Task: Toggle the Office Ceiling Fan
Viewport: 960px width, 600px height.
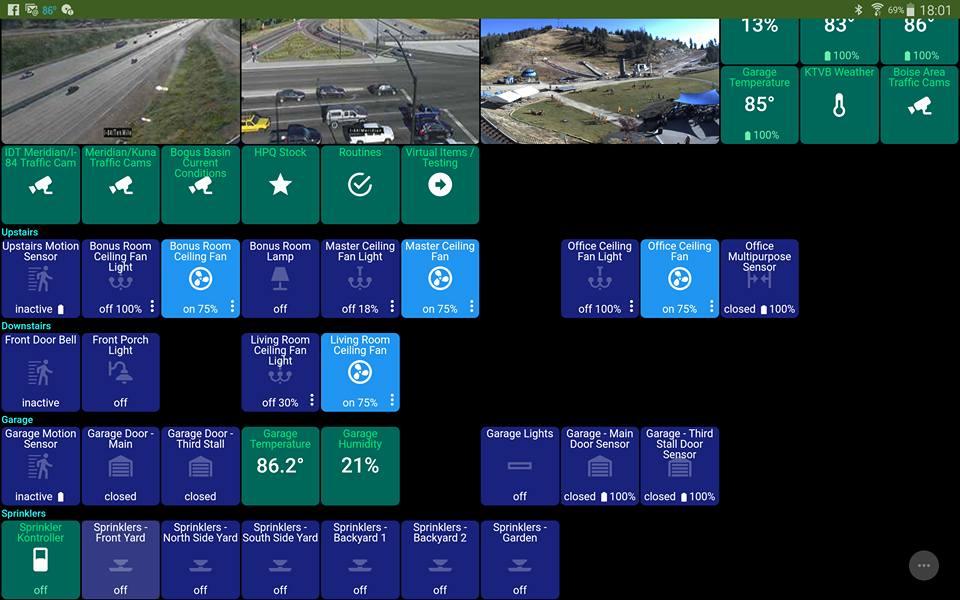Action: pos(680,279)
